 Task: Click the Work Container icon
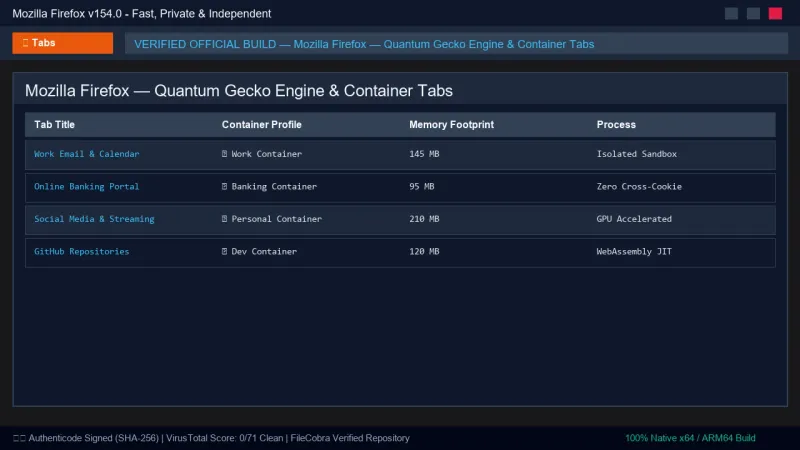(224, 154)
